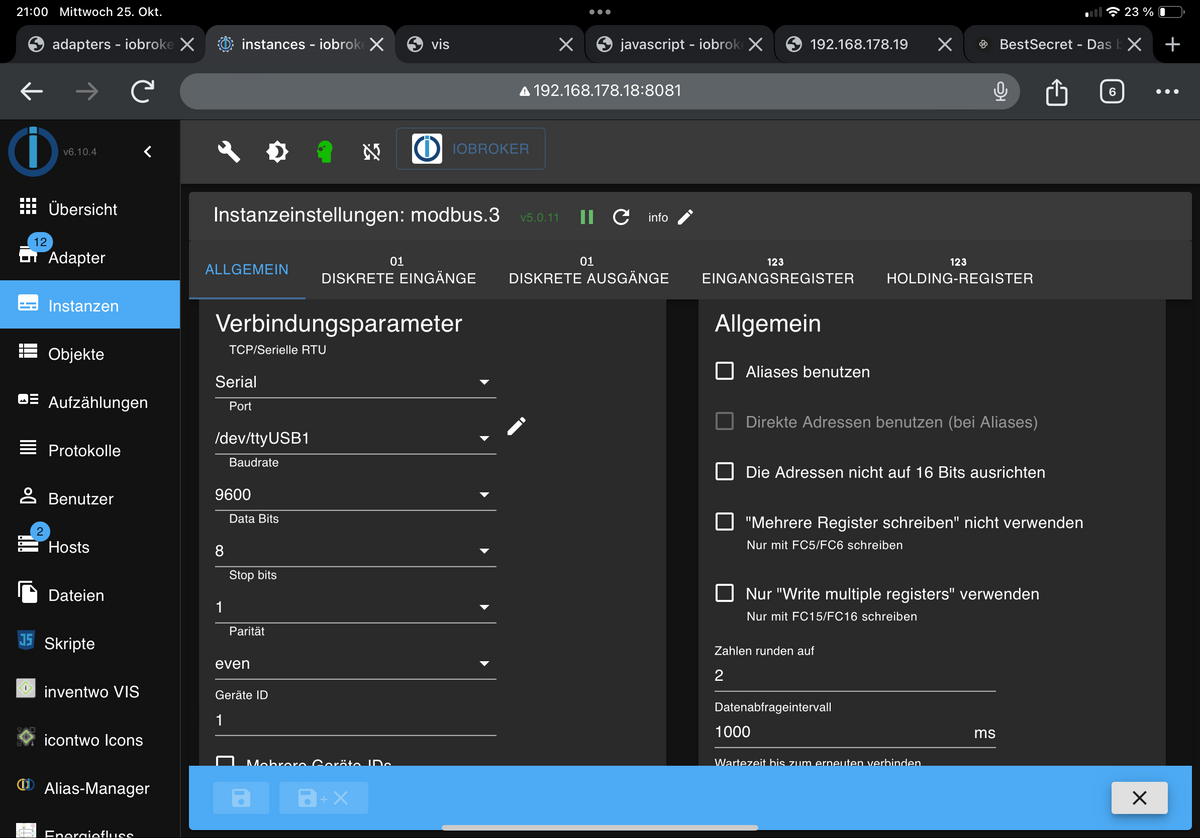Open Dateien in the sidebar

coord(90,595)
